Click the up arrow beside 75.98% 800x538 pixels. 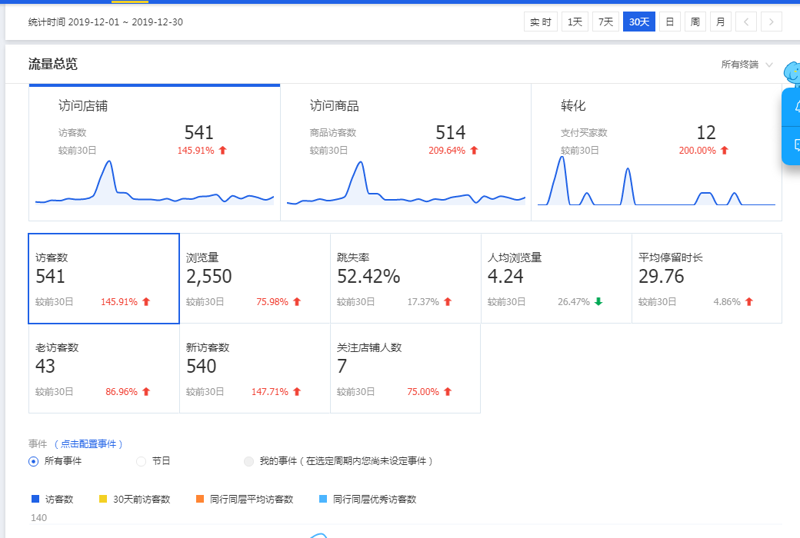297,302
